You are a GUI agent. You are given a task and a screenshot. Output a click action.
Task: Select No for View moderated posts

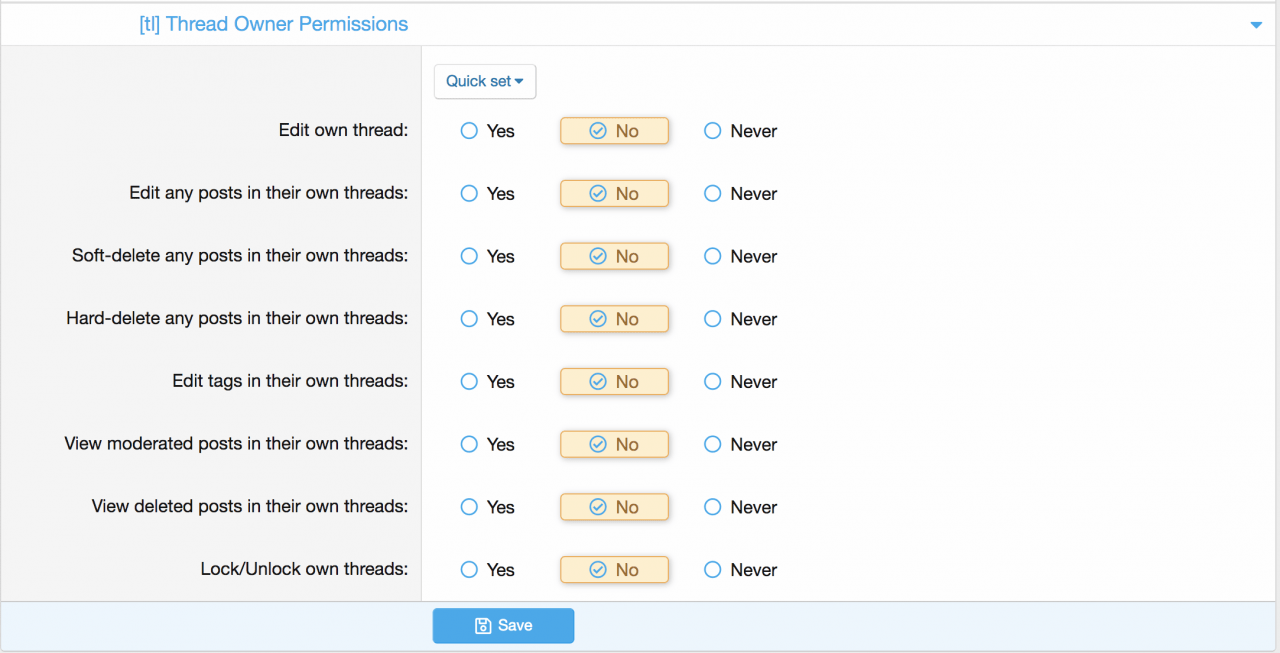click(614, 445)
